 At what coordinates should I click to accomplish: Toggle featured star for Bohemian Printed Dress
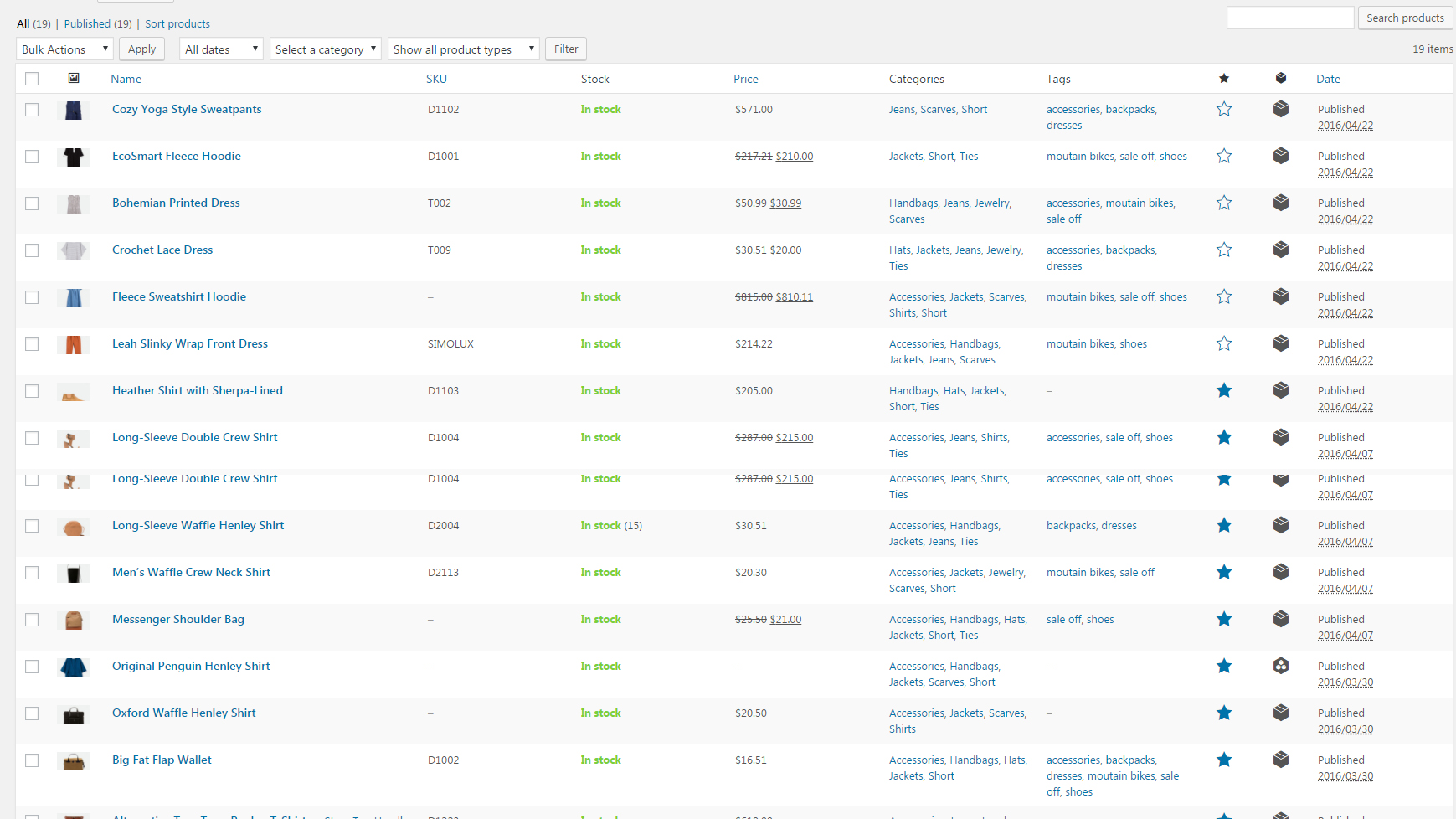(1224, 203)
